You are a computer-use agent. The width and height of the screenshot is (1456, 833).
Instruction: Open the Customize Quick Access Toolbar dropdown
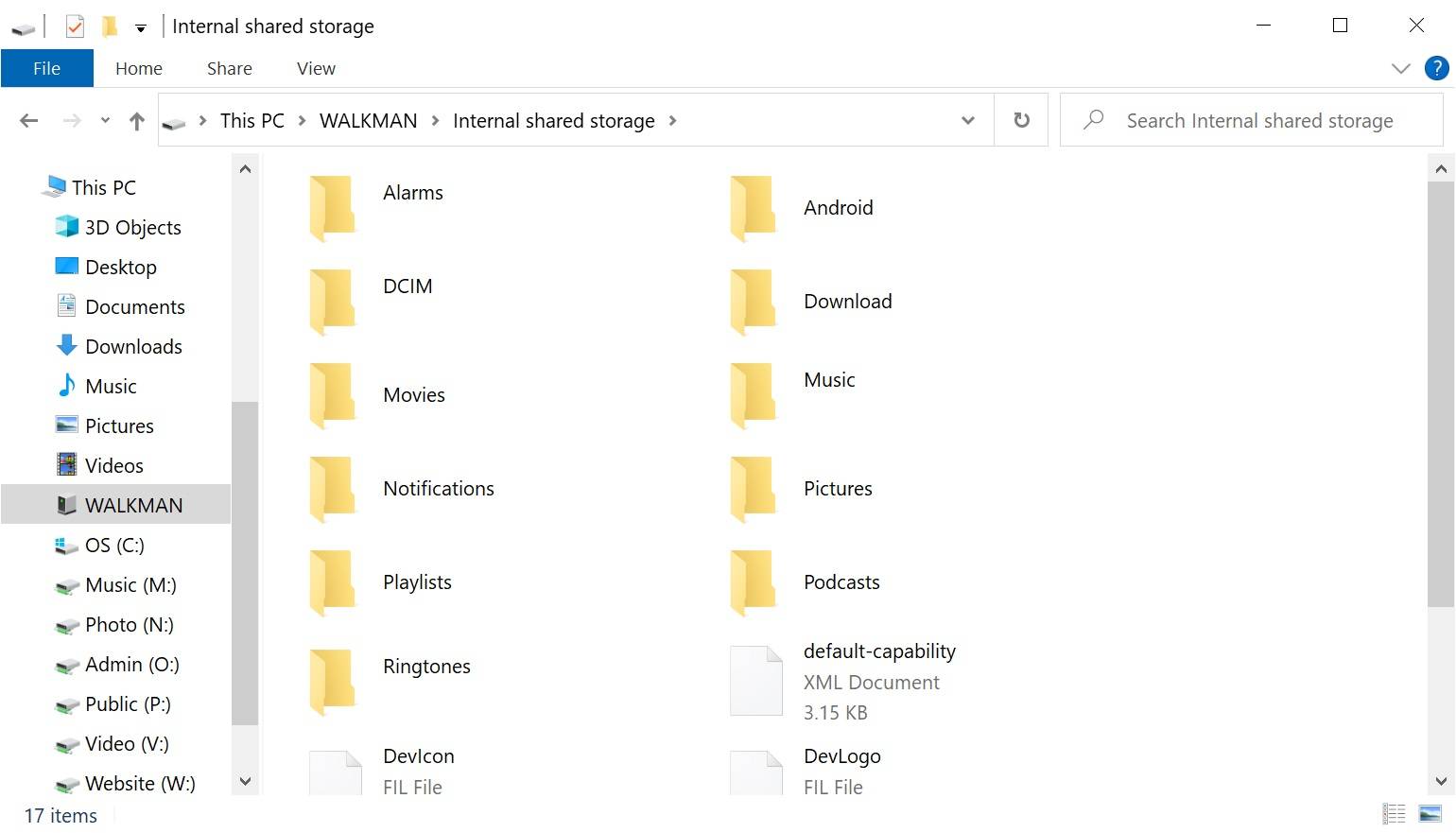[x=141, y=28]
